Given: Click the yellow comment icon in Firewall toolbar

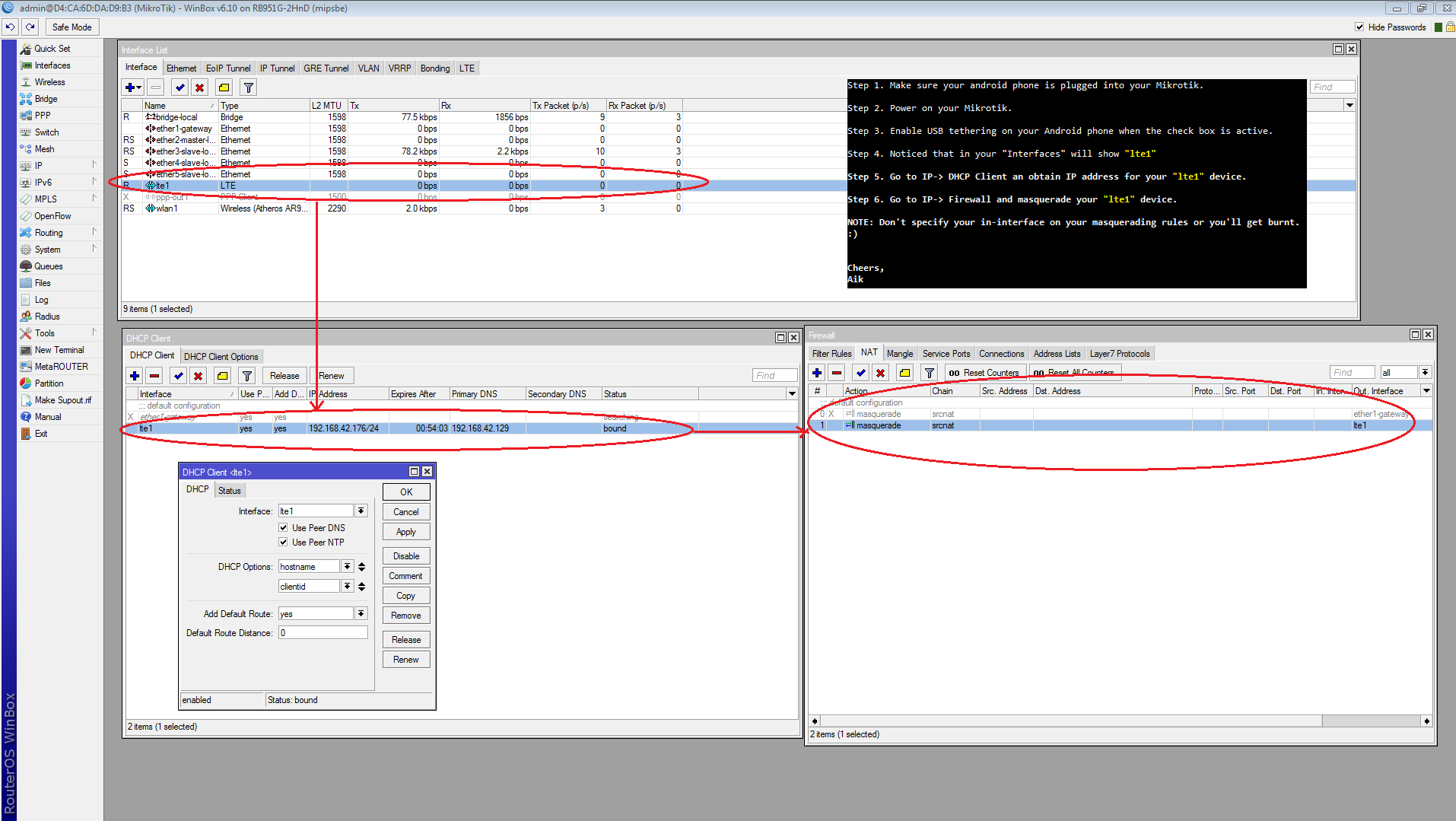Looking at the screenshot, I should (904, 372).
